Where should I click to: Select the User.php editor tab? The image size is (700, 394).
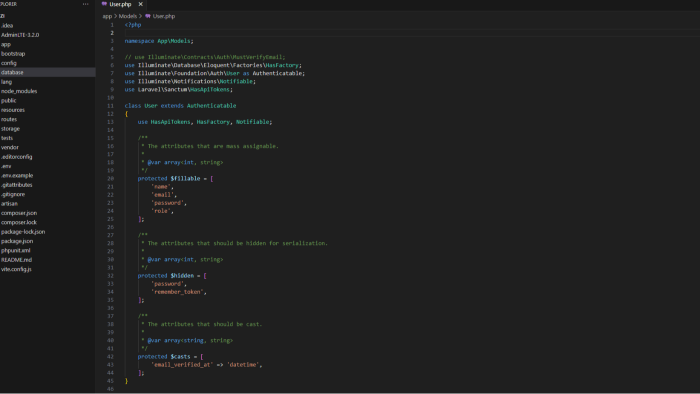121,4
